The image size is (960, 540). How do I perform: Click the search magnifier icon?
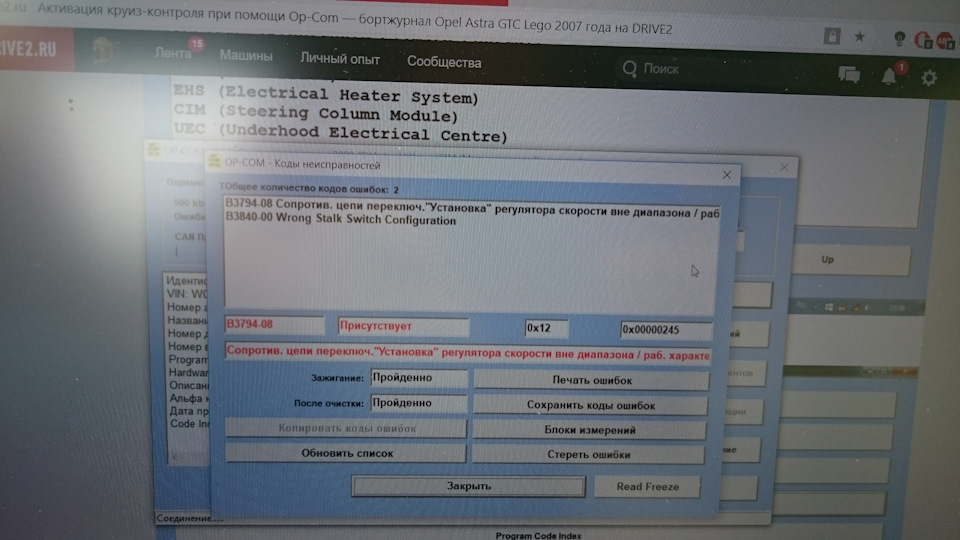(629, 69)
